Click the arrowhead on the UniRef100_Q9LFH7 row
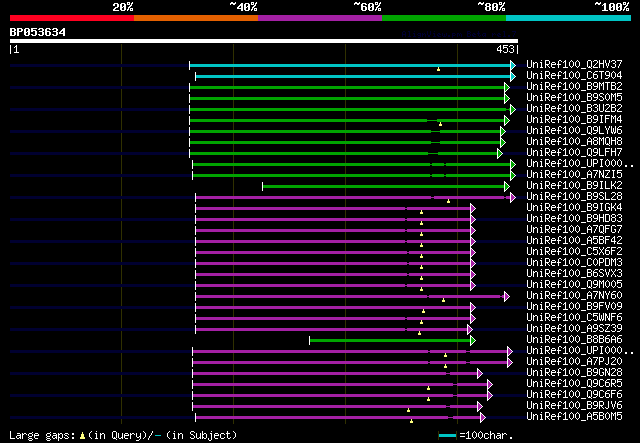640x443 pixels. click(x=500, y=154)
